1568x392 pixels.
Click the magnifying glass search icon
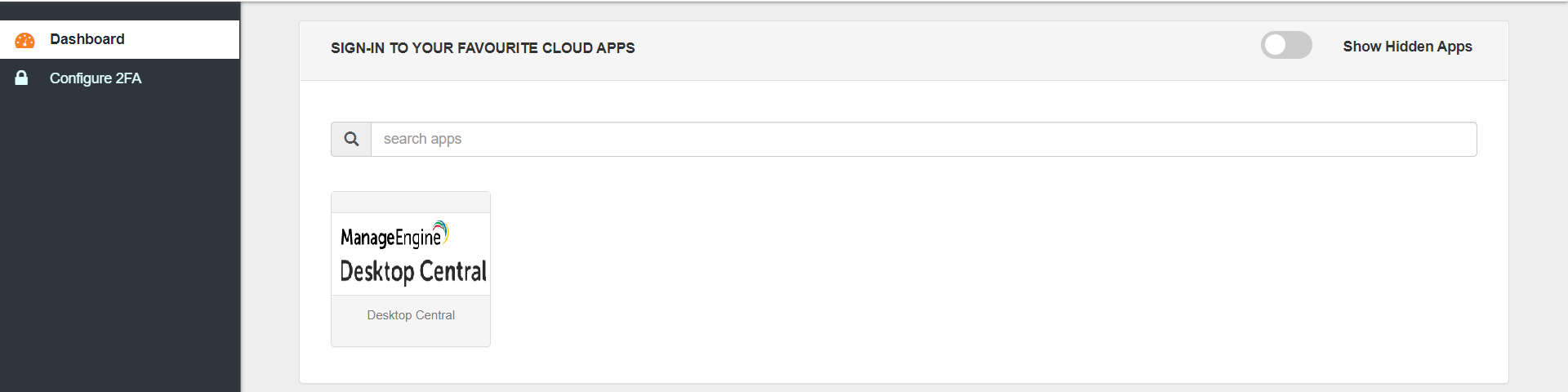coord(351,139)
